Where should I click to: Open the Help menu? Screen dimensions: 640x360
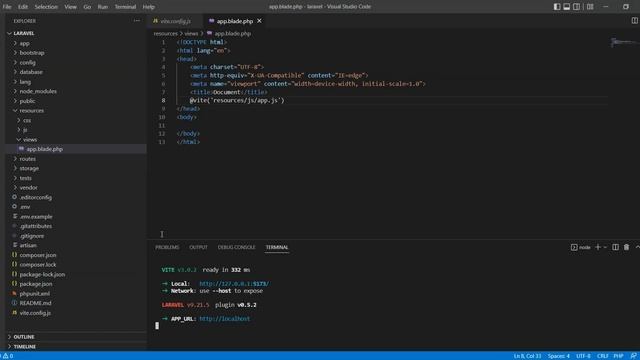point(149,7)
